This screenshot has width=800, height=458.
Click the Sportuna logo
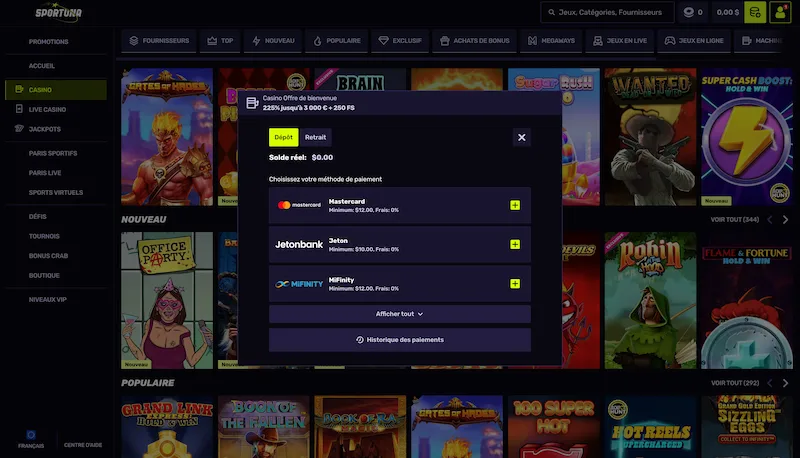pos(58,12)
